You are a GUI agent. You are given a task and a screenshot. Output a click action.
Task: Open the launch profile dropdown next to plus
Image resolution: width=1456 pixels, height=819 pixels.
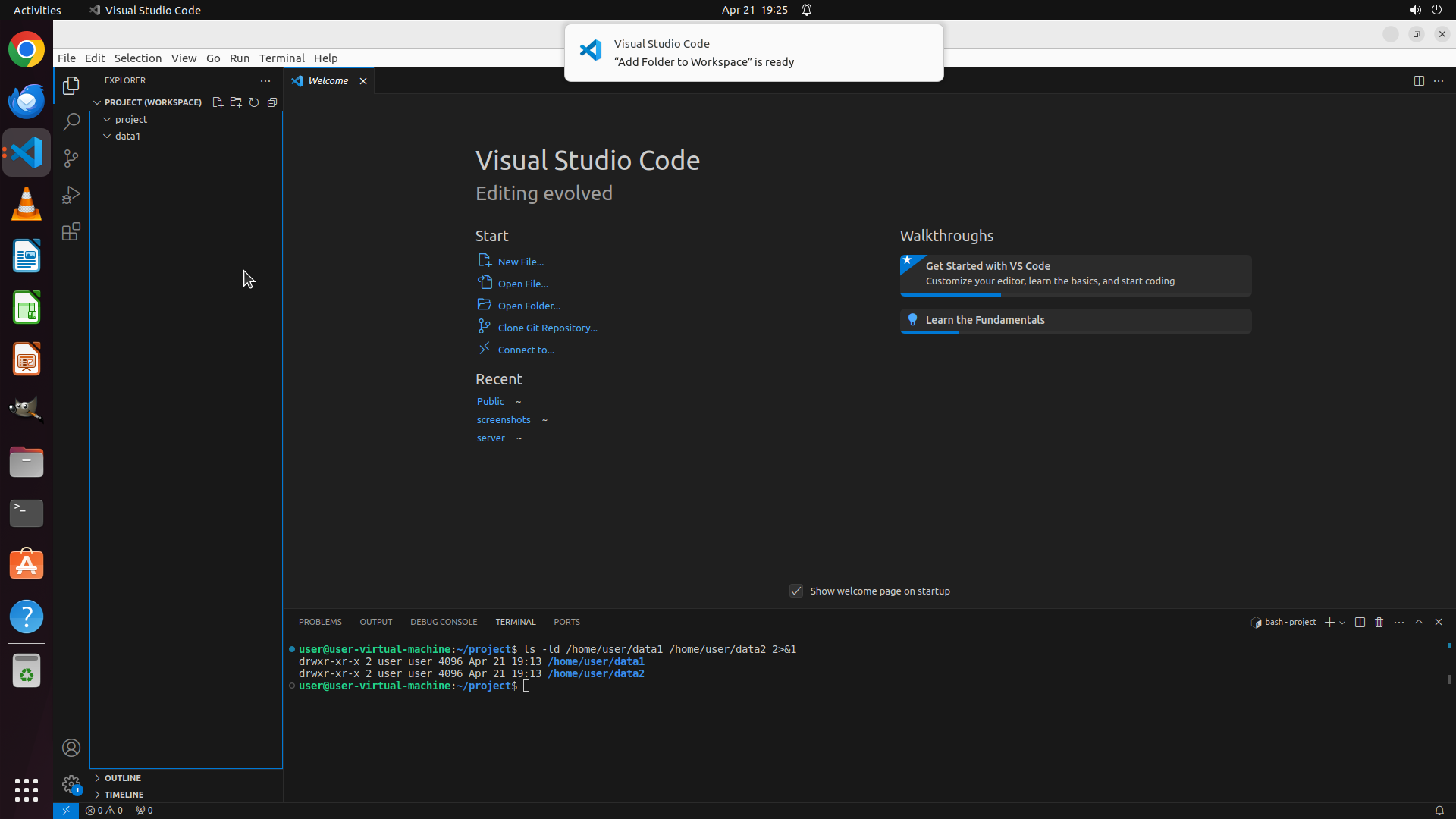pos(1343,623)
